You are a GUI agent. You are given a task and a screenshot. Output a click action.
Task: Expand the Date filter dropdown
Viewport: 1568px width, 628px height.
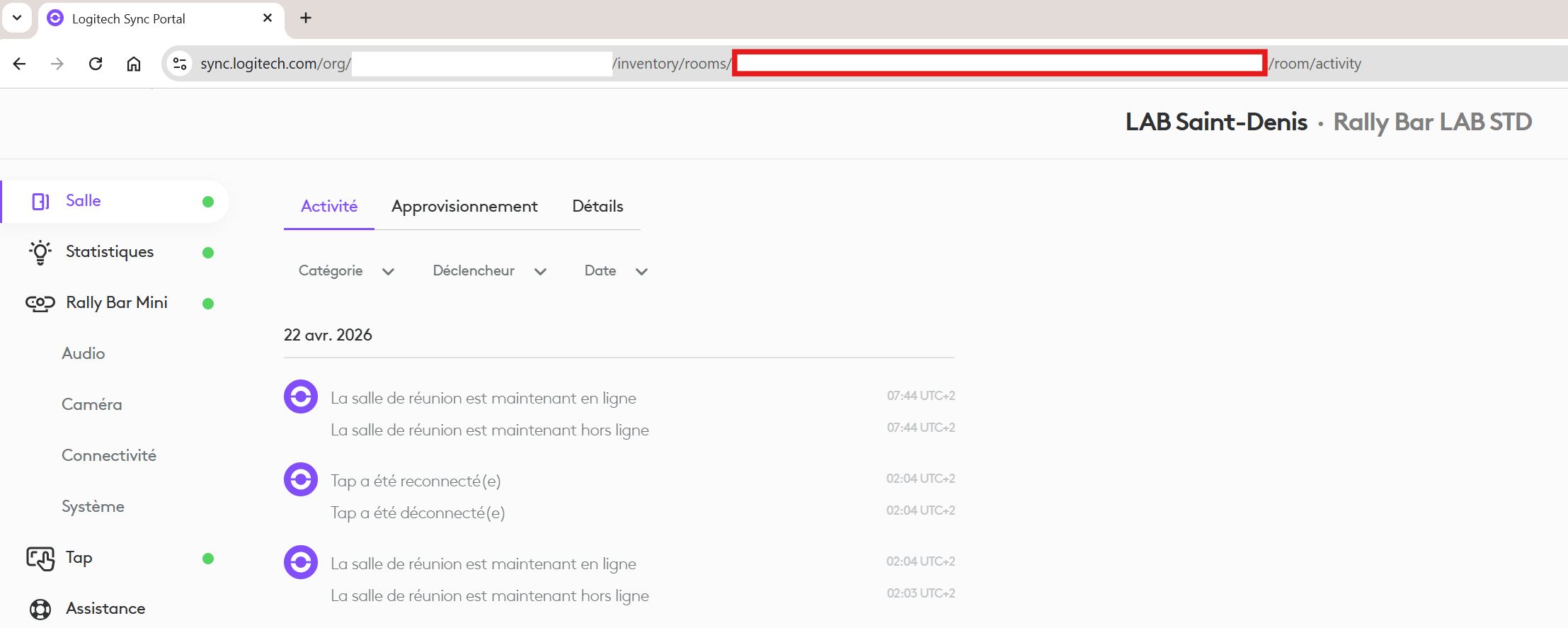click(x=616, y=271)
